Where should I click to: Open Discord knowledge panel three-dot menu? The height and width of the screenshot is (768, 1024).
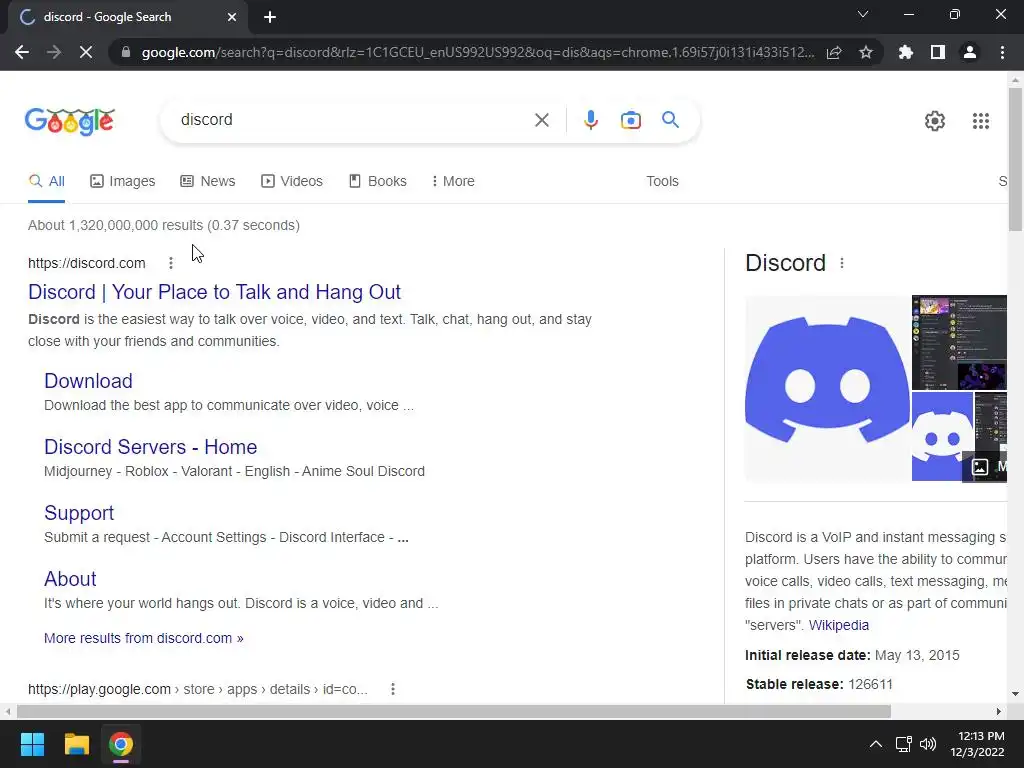[x=842, y=263]
